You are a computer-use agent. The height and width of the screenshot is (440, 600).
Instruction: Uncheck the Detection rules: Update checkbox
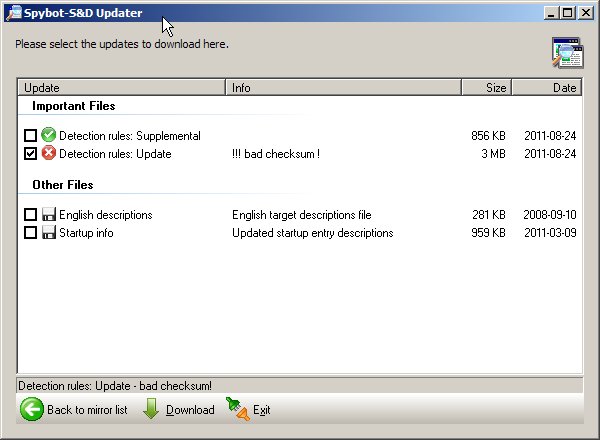30,153
